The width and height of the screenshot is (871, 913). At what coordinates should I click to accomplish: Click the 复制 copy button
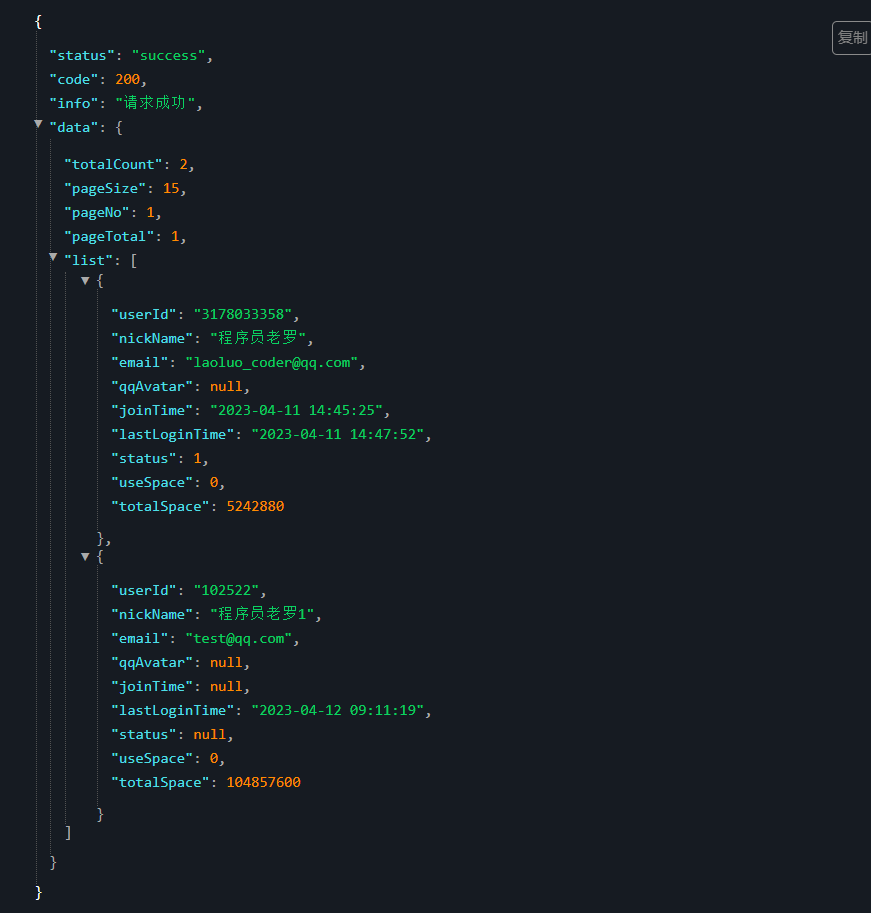(852, 38)
